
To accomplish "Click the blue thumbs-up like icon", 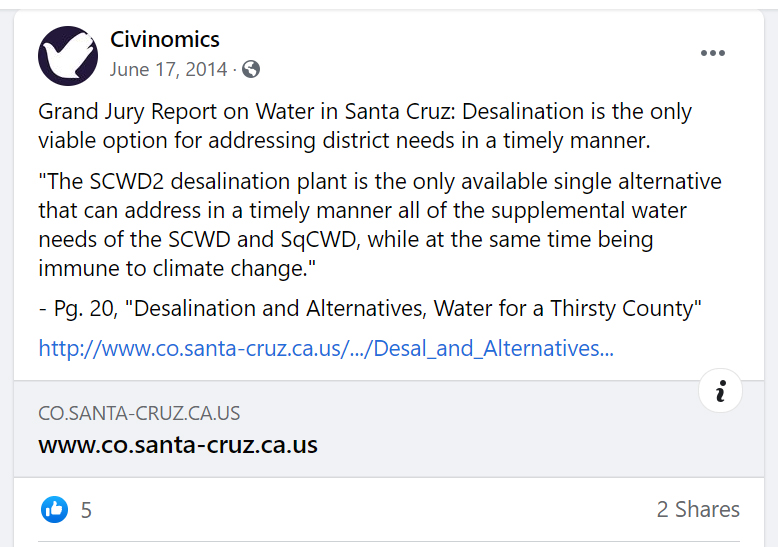I will point(54,510).
